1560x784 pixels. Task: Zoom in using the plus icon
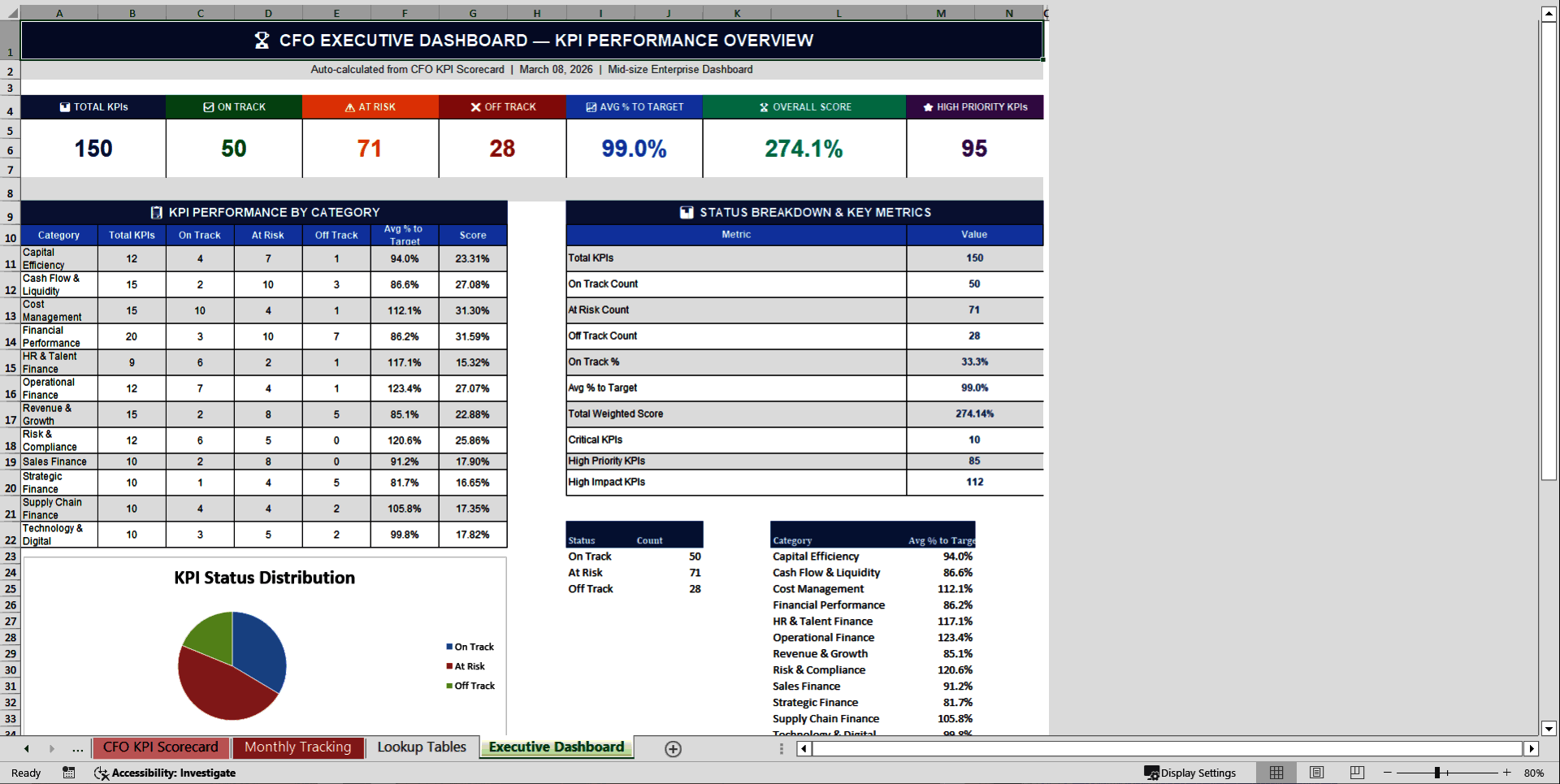[1507, 773]
